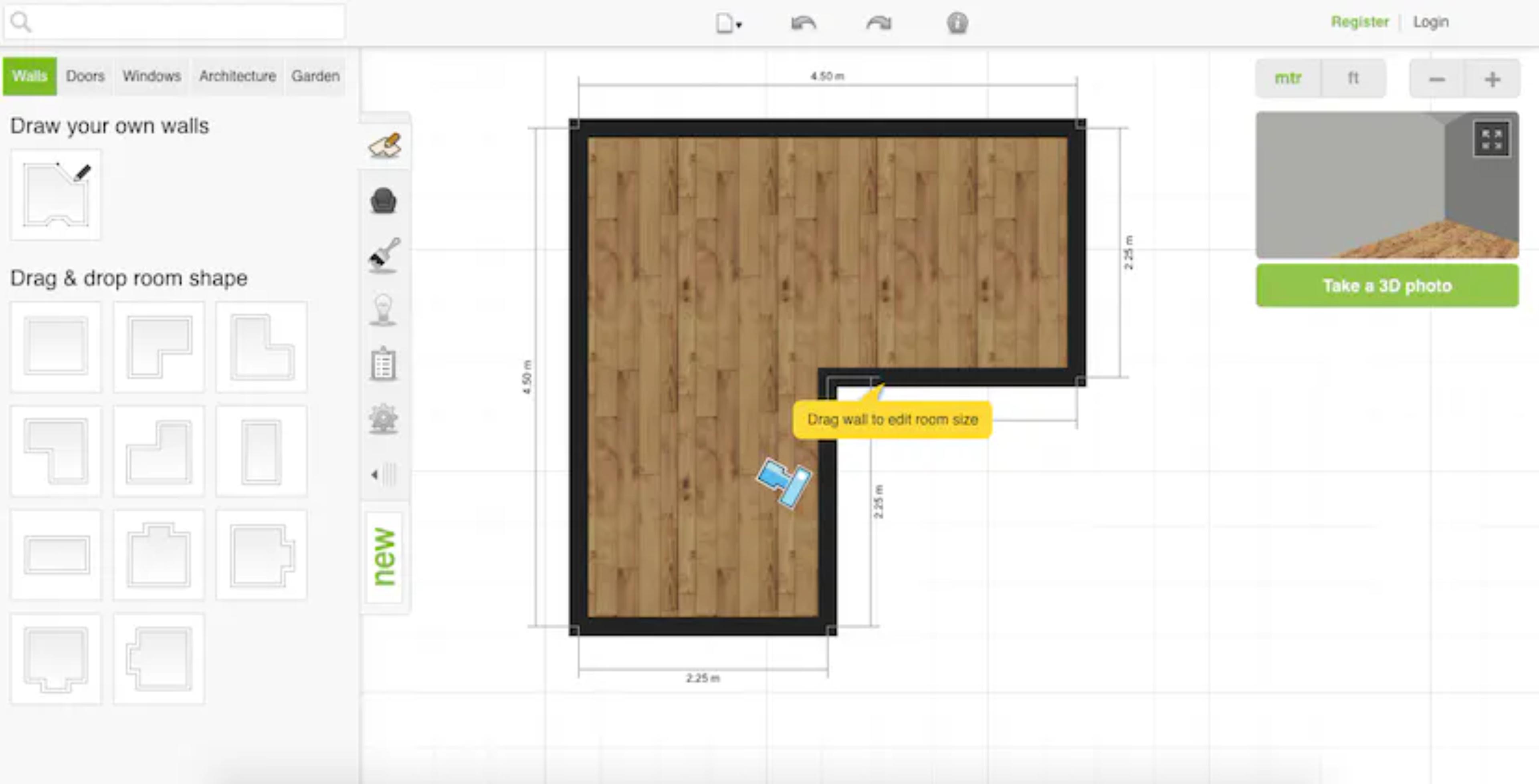Open the new file dropdown menu
The image size is (1539, 784).
[x=728, y=24]
